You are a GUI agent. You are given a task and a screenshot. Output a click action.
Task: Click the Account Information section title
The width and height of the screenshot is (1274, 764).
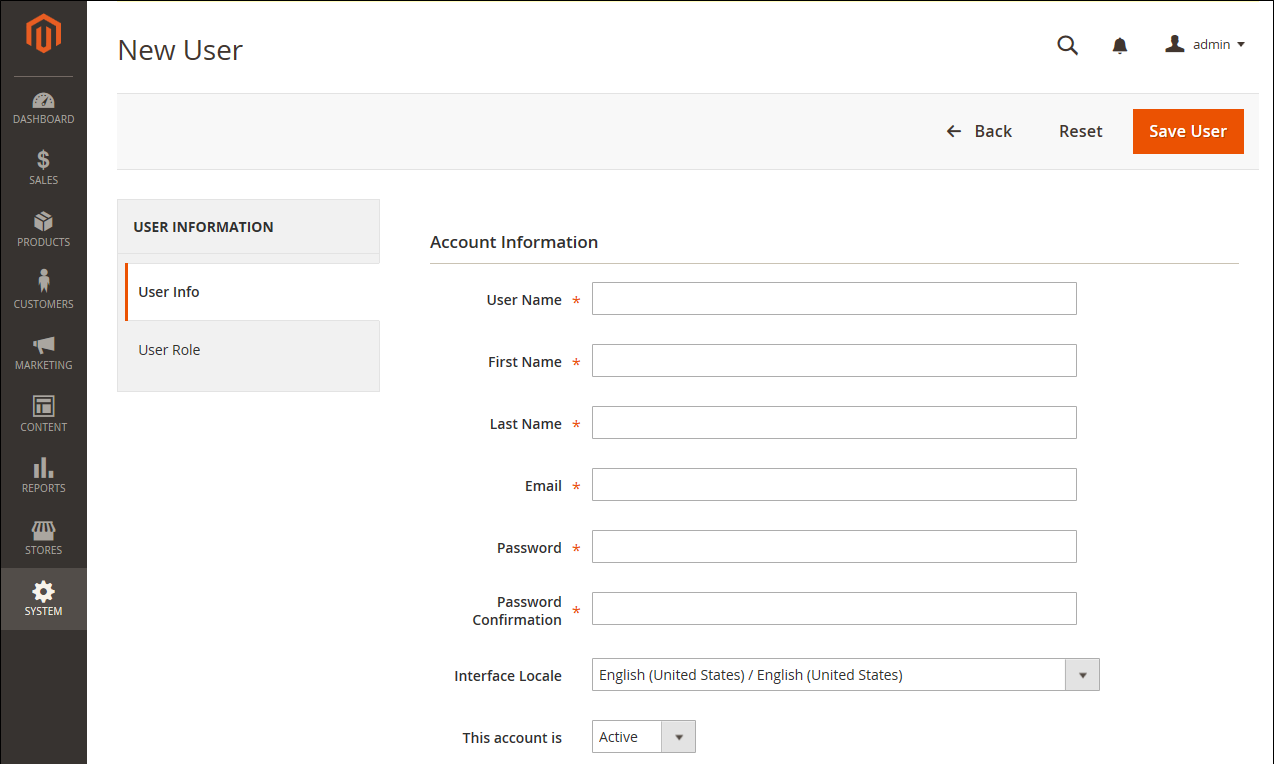[x=514, y=242]
